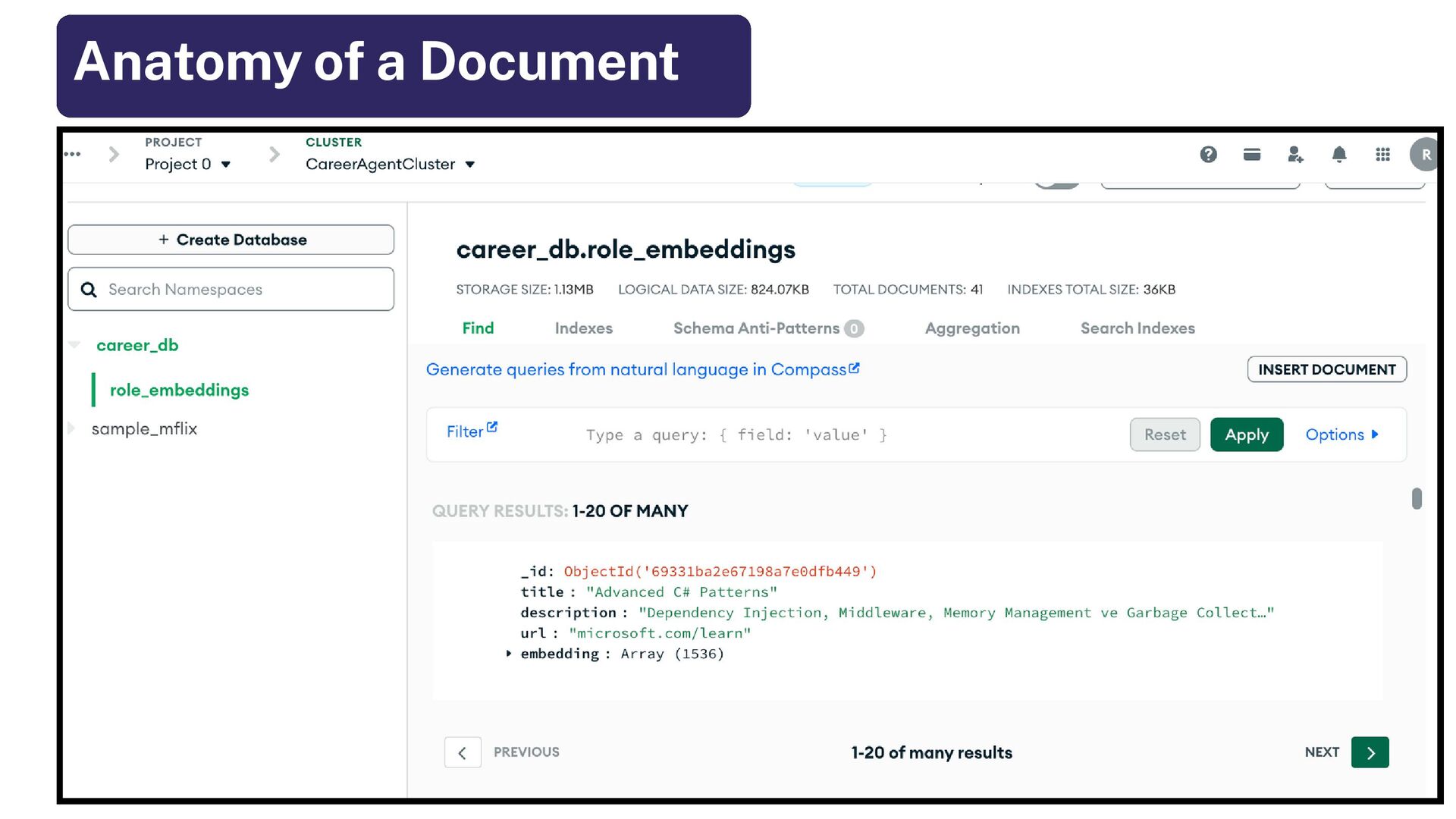The height and width of the screenshot is (819, 1456).
Task: Click the Filter external link icon
Action: pyautogui.click(x=492, y=428)
